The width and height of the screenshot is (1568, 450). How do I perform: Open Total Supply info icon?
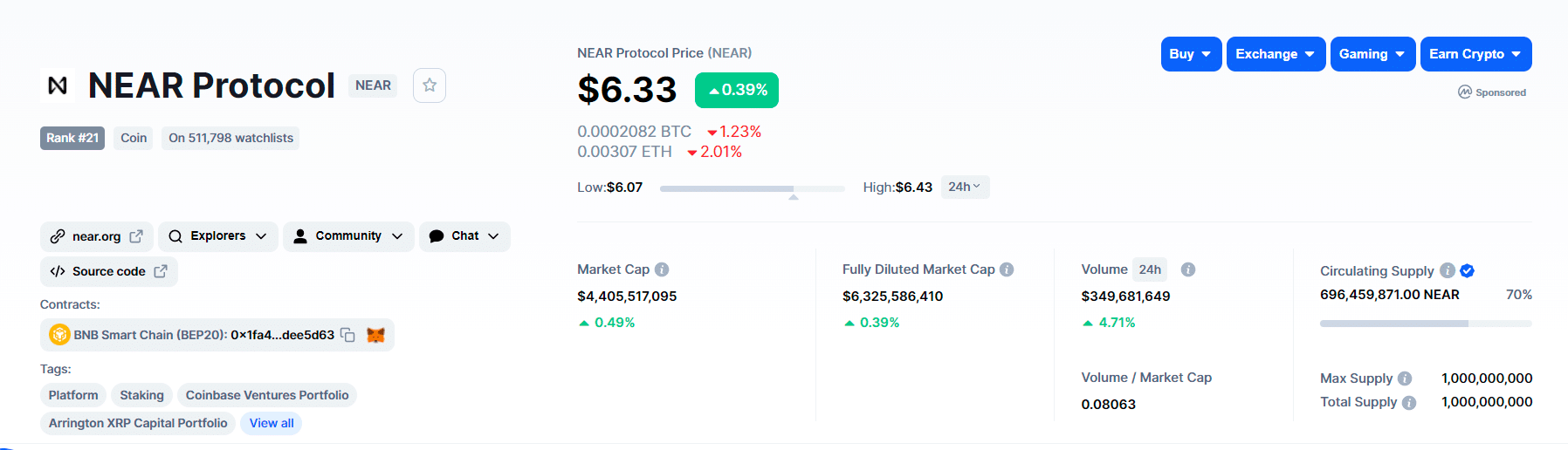coord(1409,402)
